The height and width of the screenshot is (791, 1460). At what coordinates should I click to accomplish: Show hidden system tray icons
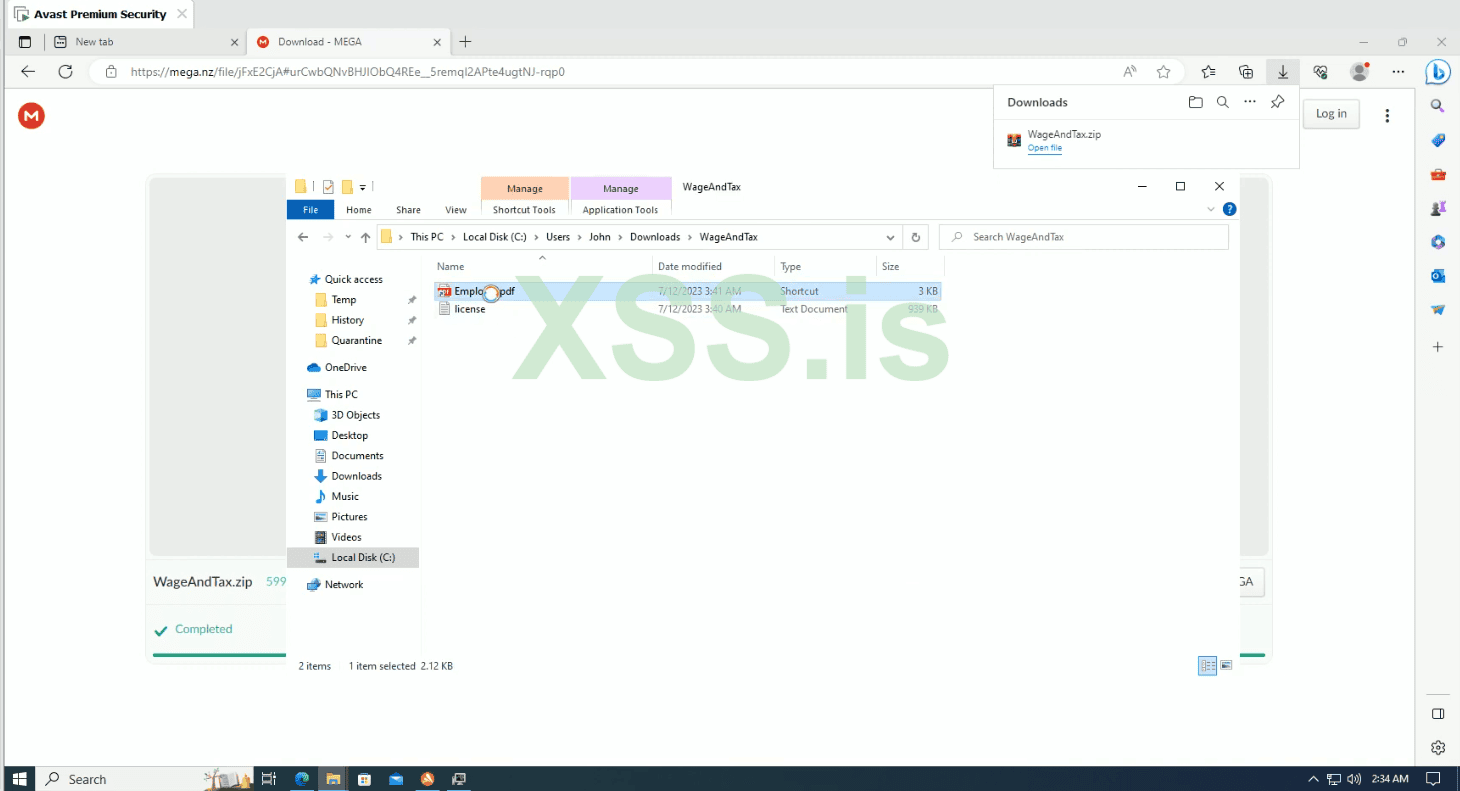point(1313,779)
